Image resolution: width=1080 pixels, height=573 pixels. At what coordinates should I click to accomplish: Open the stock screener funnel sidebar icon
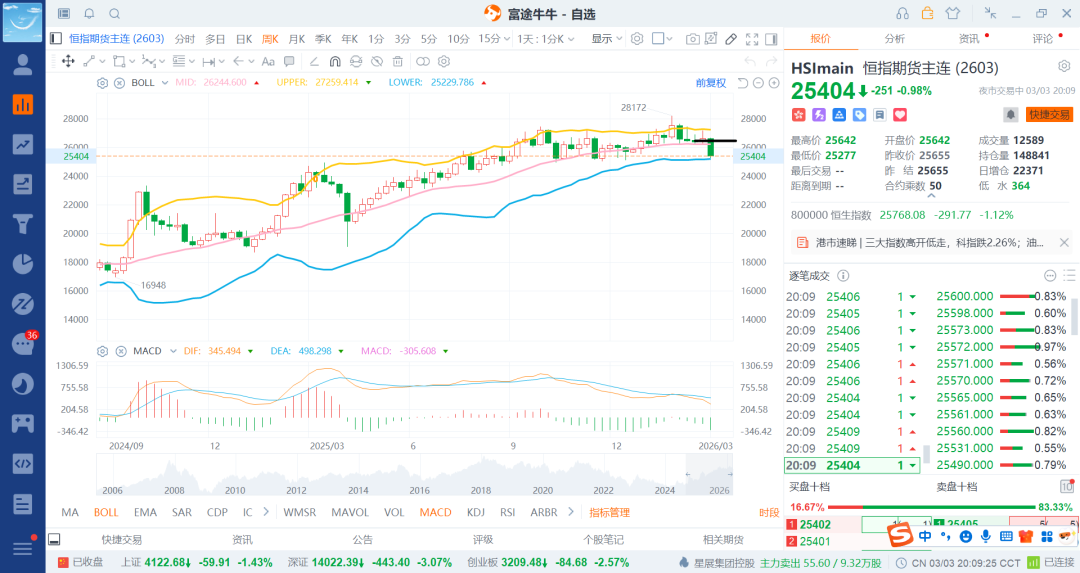point(23,224)
